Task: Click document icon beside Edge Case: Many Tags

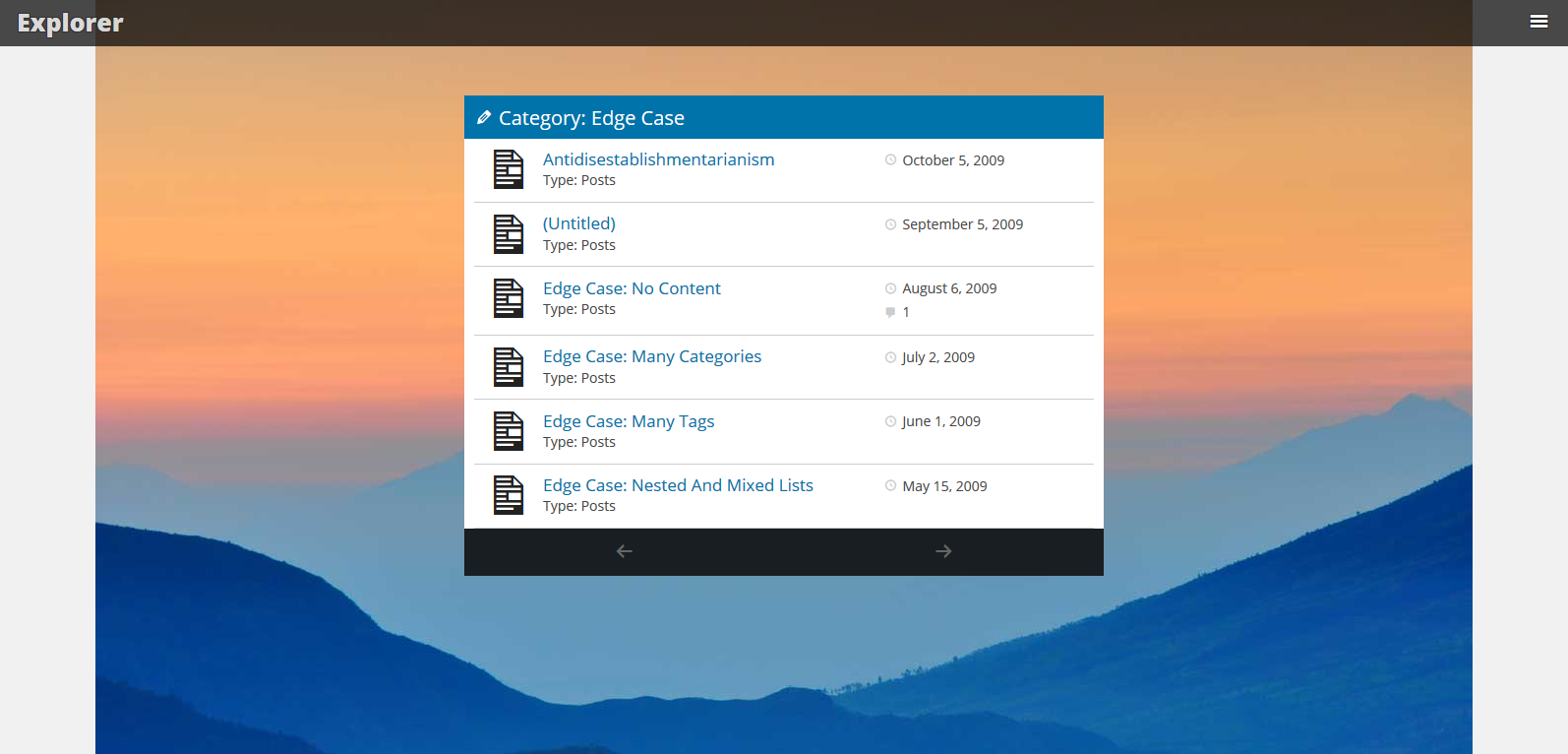Action: point(508,431)
